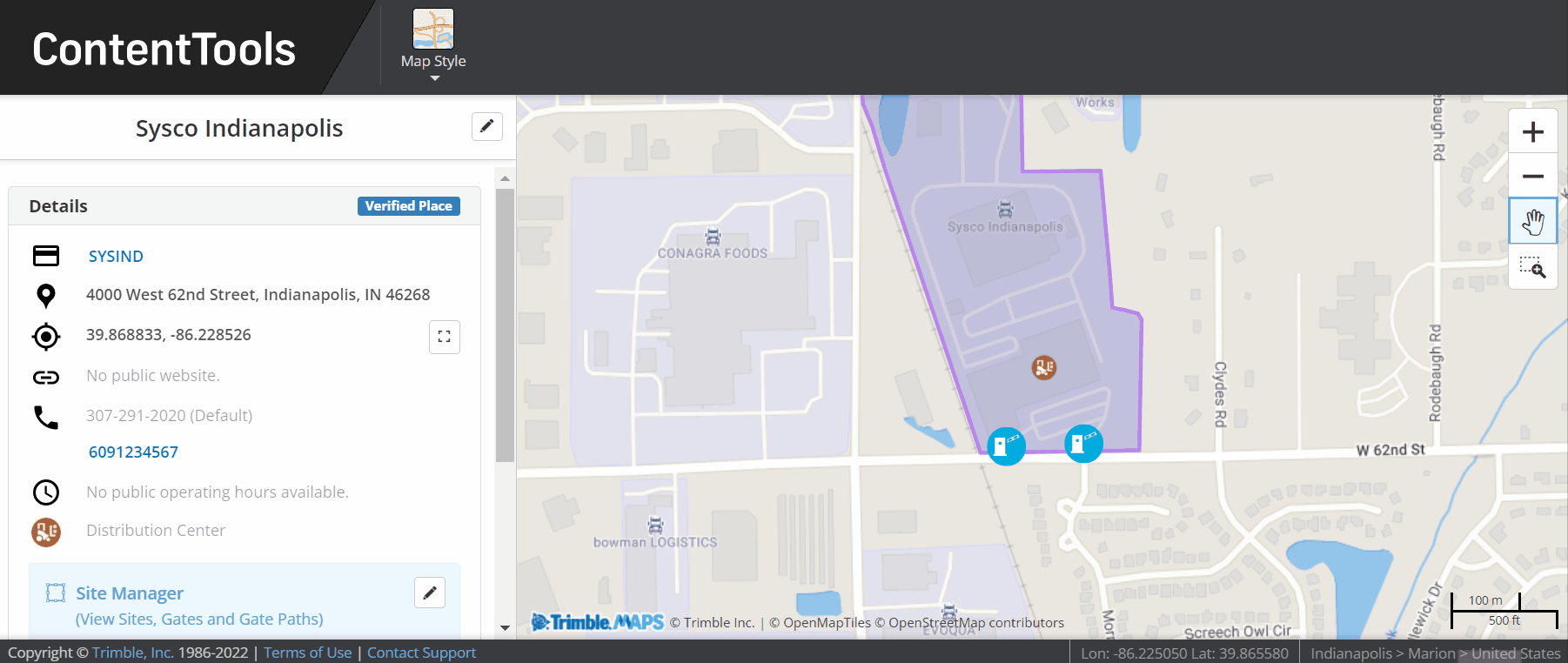Open the 6091234567 phone number link
Image resolution: width=1568 pixels, height=663 pixels.
tap(133, 452)
